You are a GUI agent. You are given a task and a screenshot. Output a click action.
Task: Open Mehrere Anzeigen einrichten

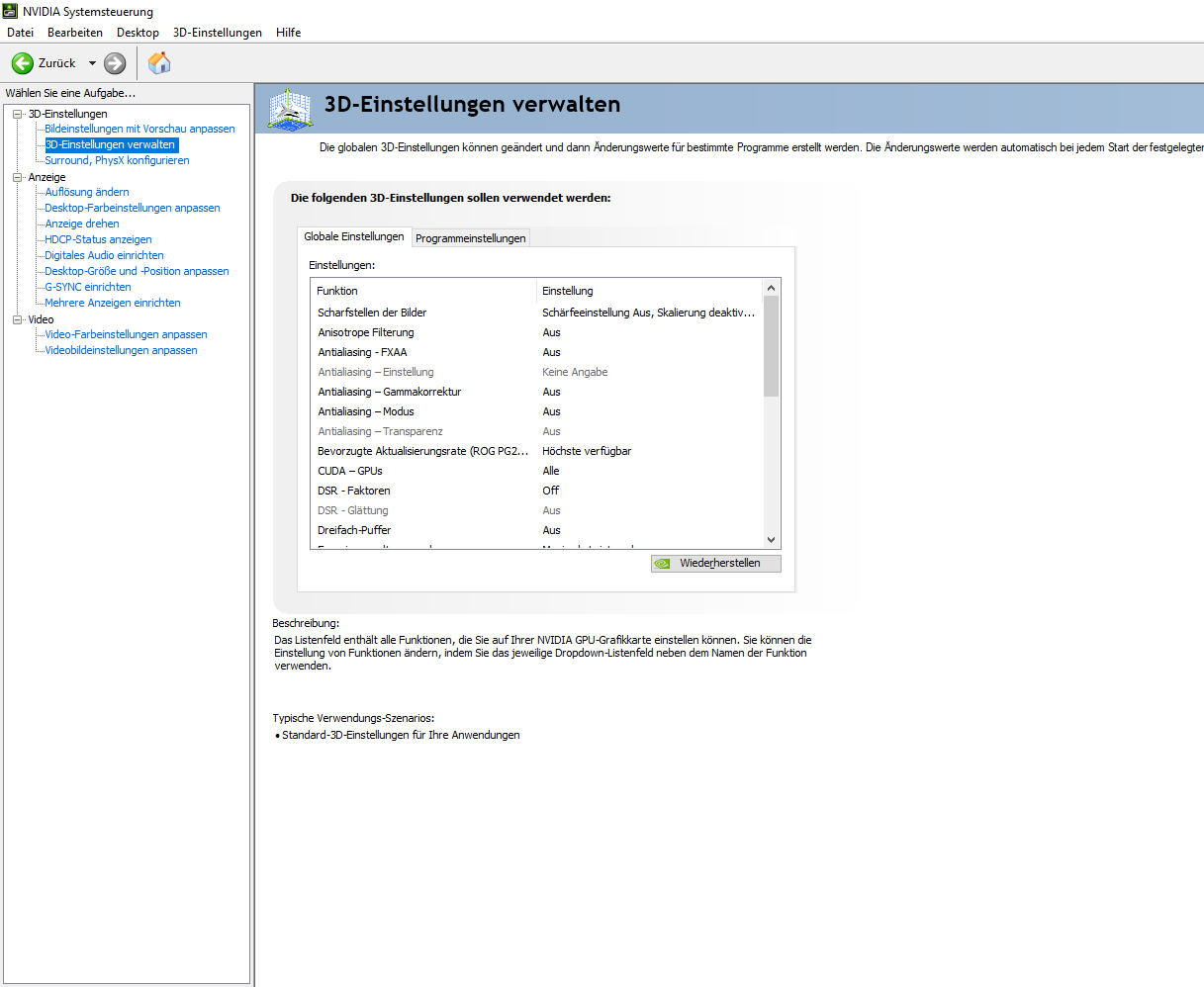pyautogui.click(x=113, y=303)
